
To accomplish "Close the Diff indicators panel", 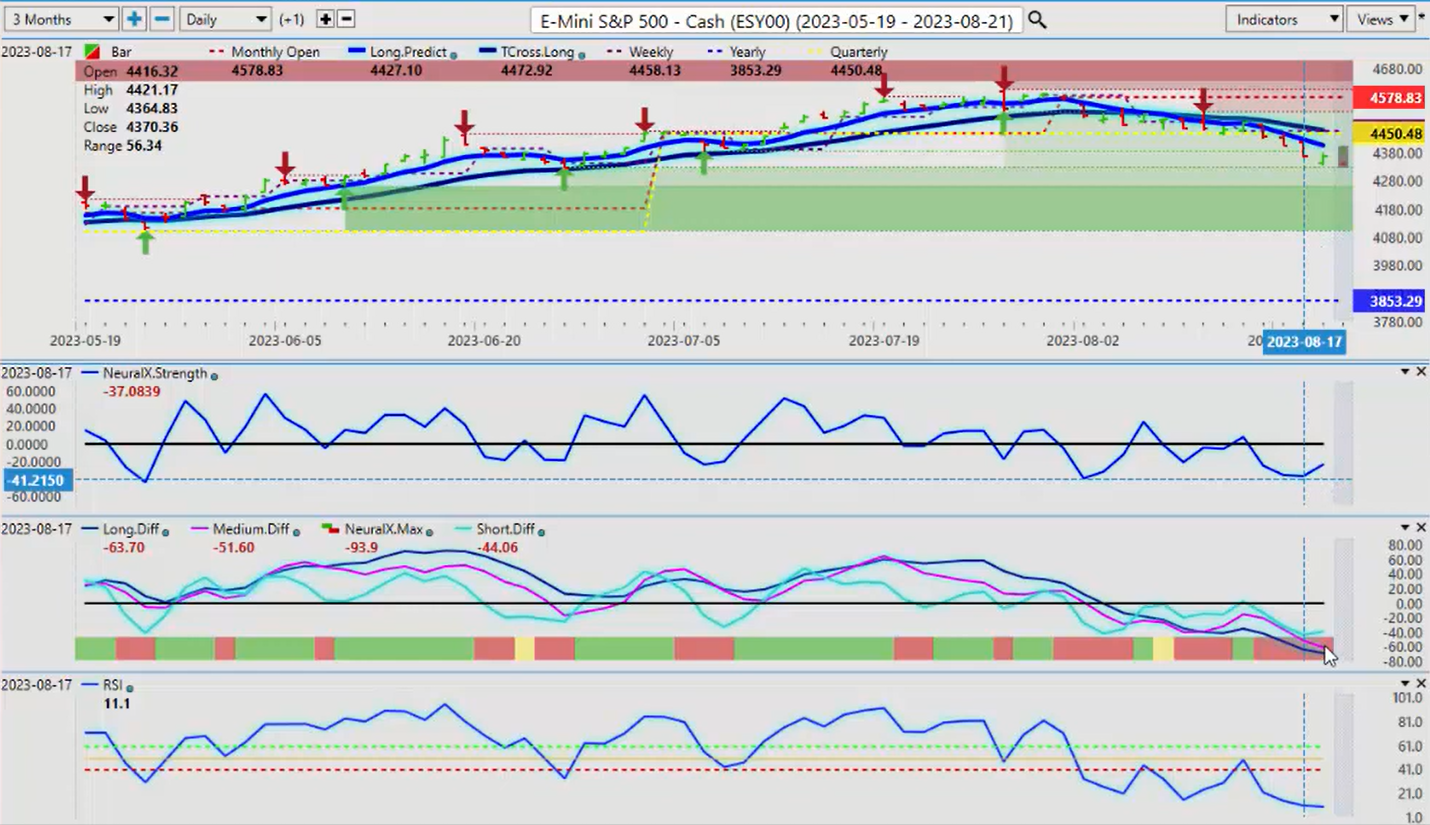I will pos(1421,528).
